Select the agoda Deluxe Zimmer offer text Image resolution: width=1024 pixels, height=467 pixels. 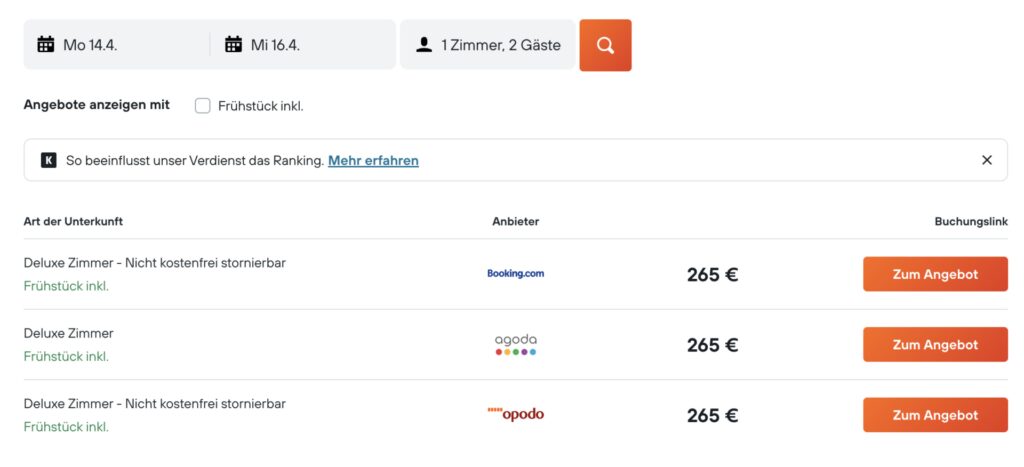pyautogui.click(x=69, y=333)
